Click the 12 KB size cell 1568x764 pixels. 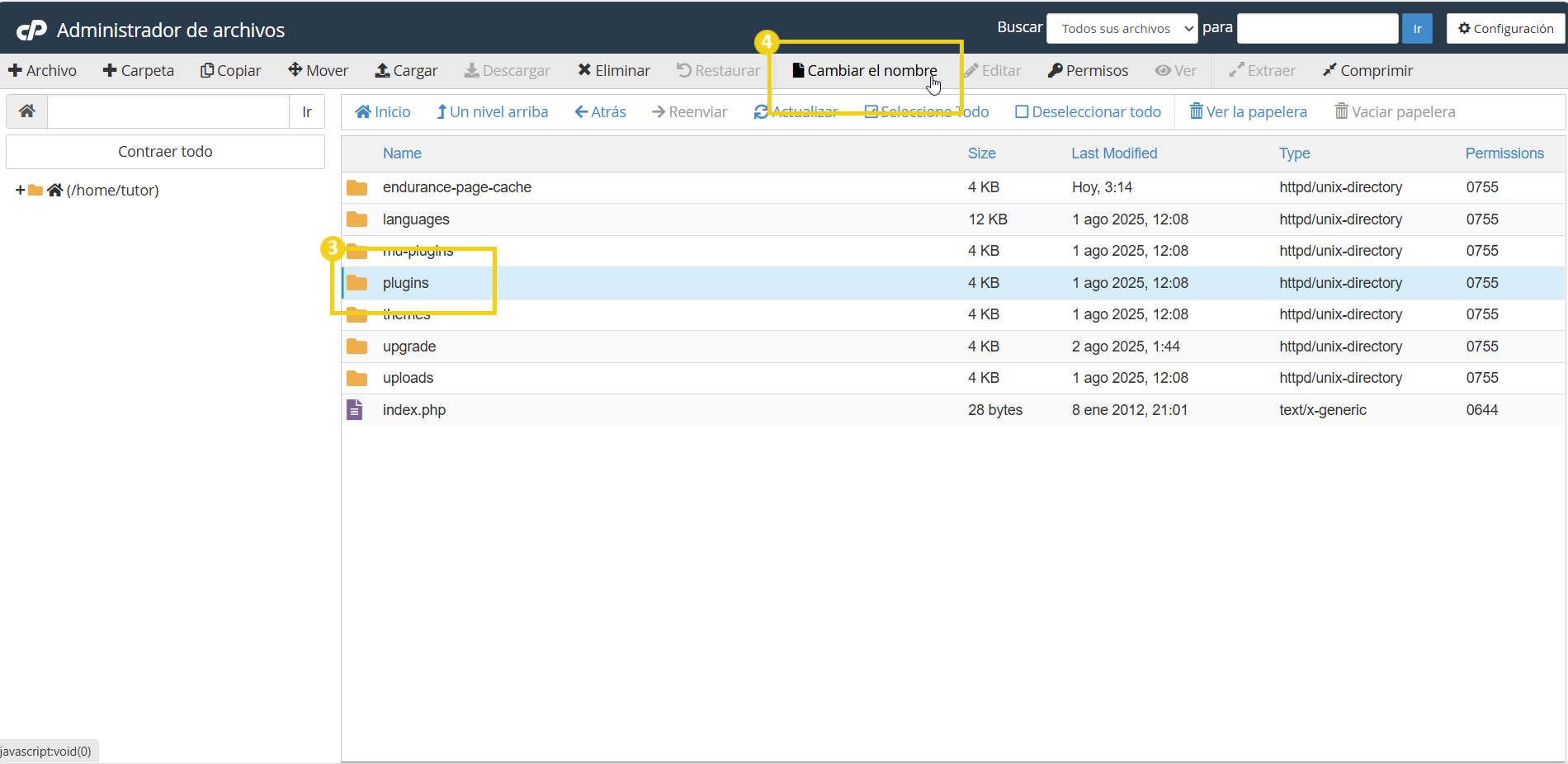click(x=988, y=219)
